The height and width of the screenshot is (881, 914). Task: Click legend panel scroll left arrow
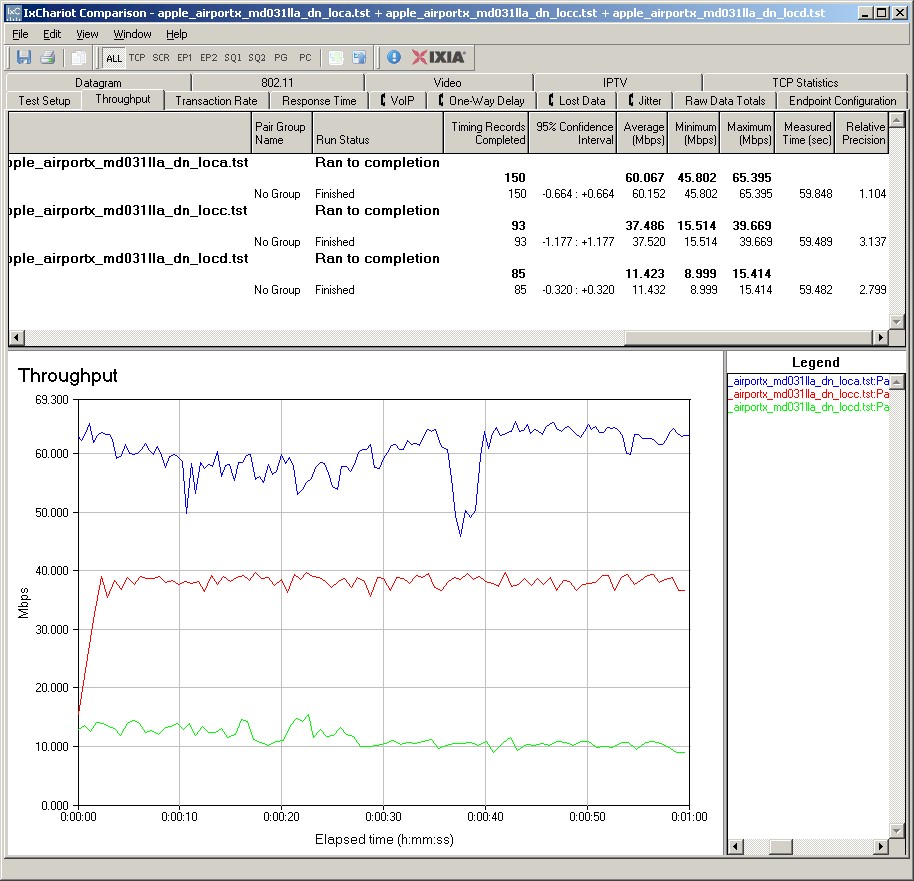click(735, 846)
